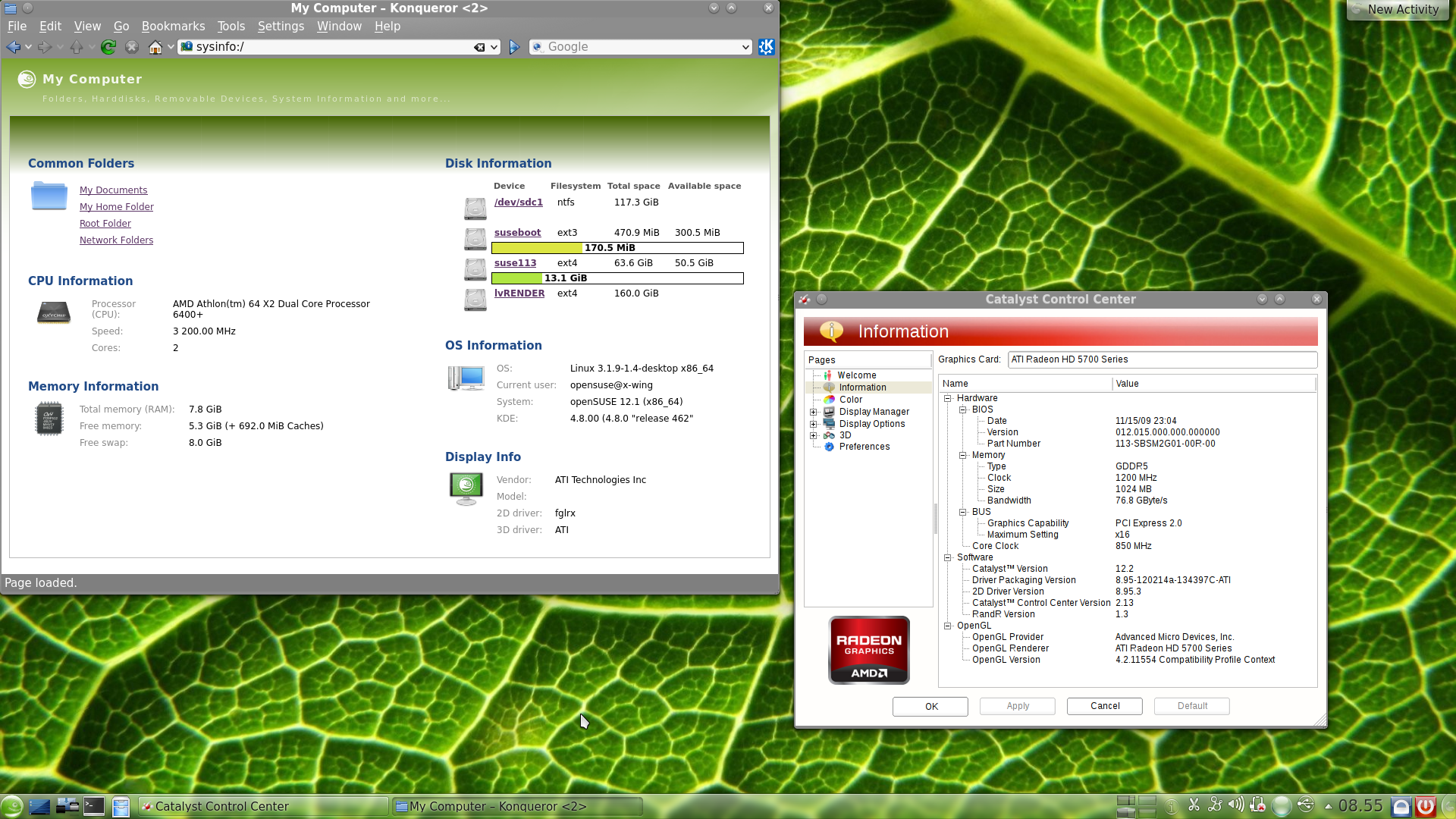Click the suseboot disk usage bar

click(617, 248)
